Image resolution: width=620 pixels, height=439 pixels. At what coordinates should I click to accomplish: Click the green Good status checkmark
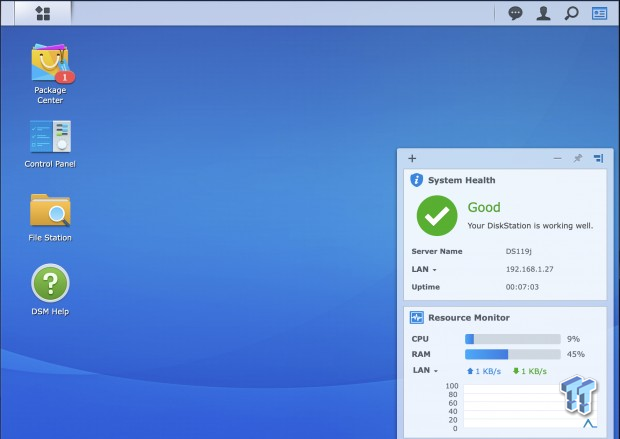point(437,216)
